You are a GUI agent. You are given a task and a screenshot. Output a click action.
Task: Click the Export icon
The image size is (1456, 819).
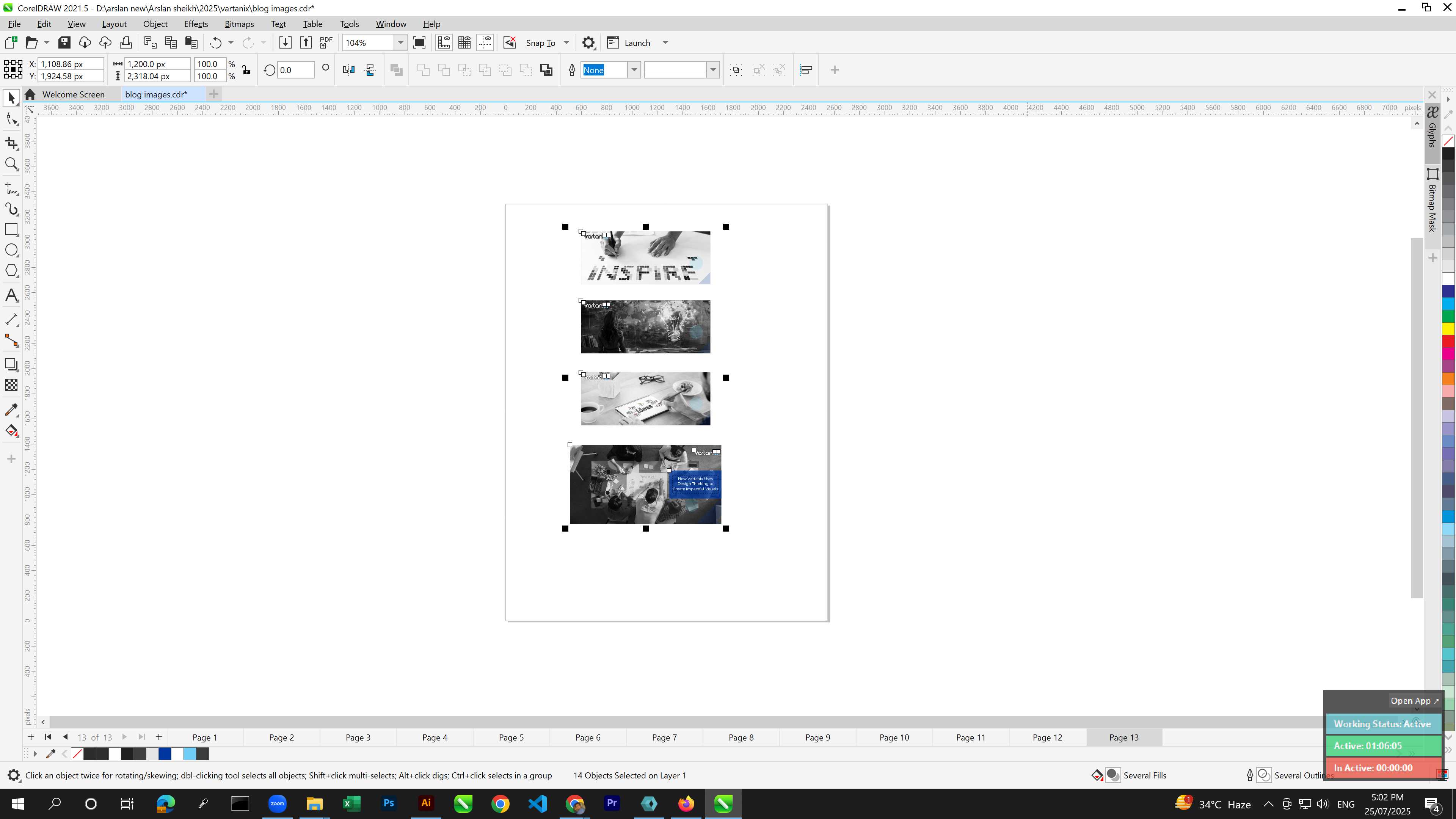pos(306,42)
